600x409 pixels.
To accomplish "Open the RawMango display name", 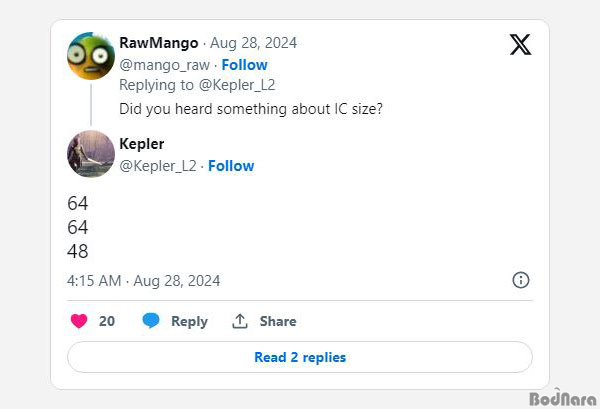I will tap(159, 42).
